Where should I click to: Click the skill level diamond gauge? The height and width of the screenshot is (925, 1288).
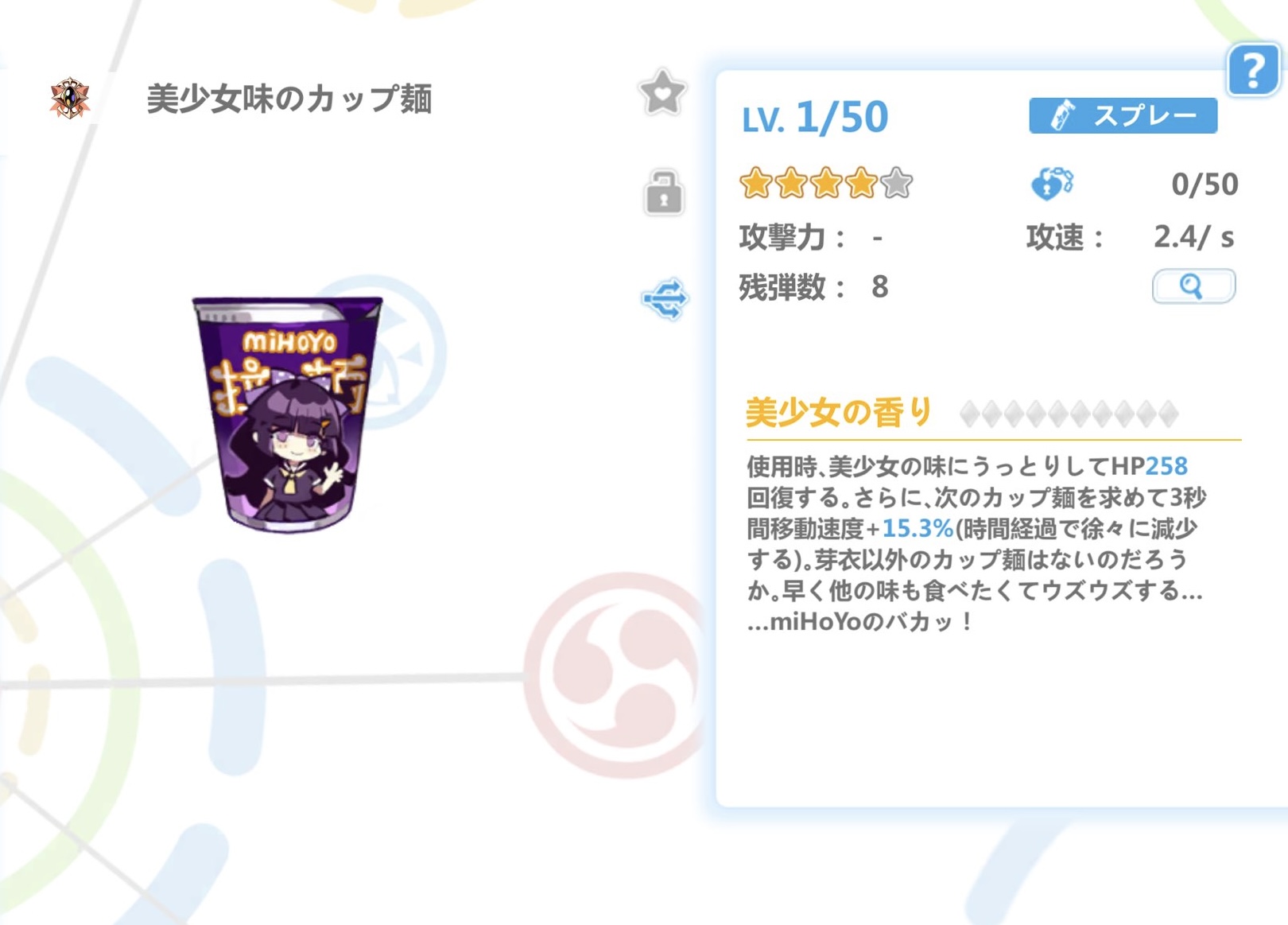[1069, 414]
